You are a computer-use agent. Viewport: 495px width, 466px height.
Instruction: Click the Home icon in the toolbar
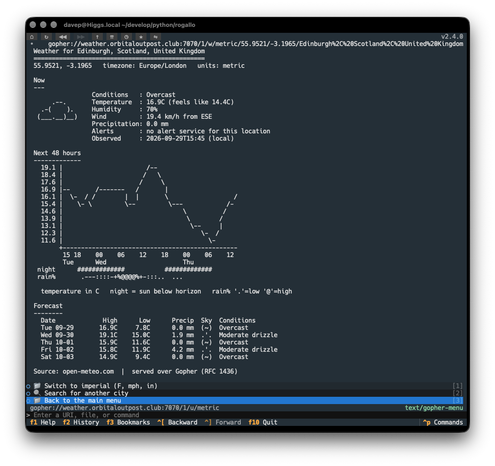[32, 37]
